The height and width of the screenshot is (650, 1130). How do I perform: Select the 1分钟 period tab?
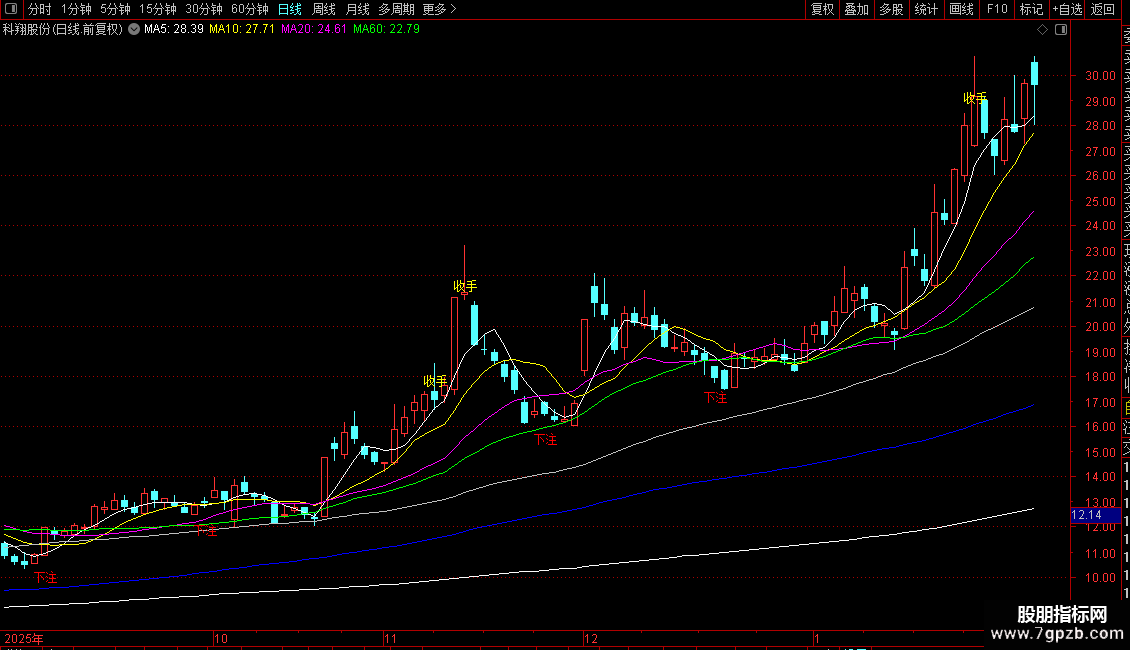click(76, 9)
